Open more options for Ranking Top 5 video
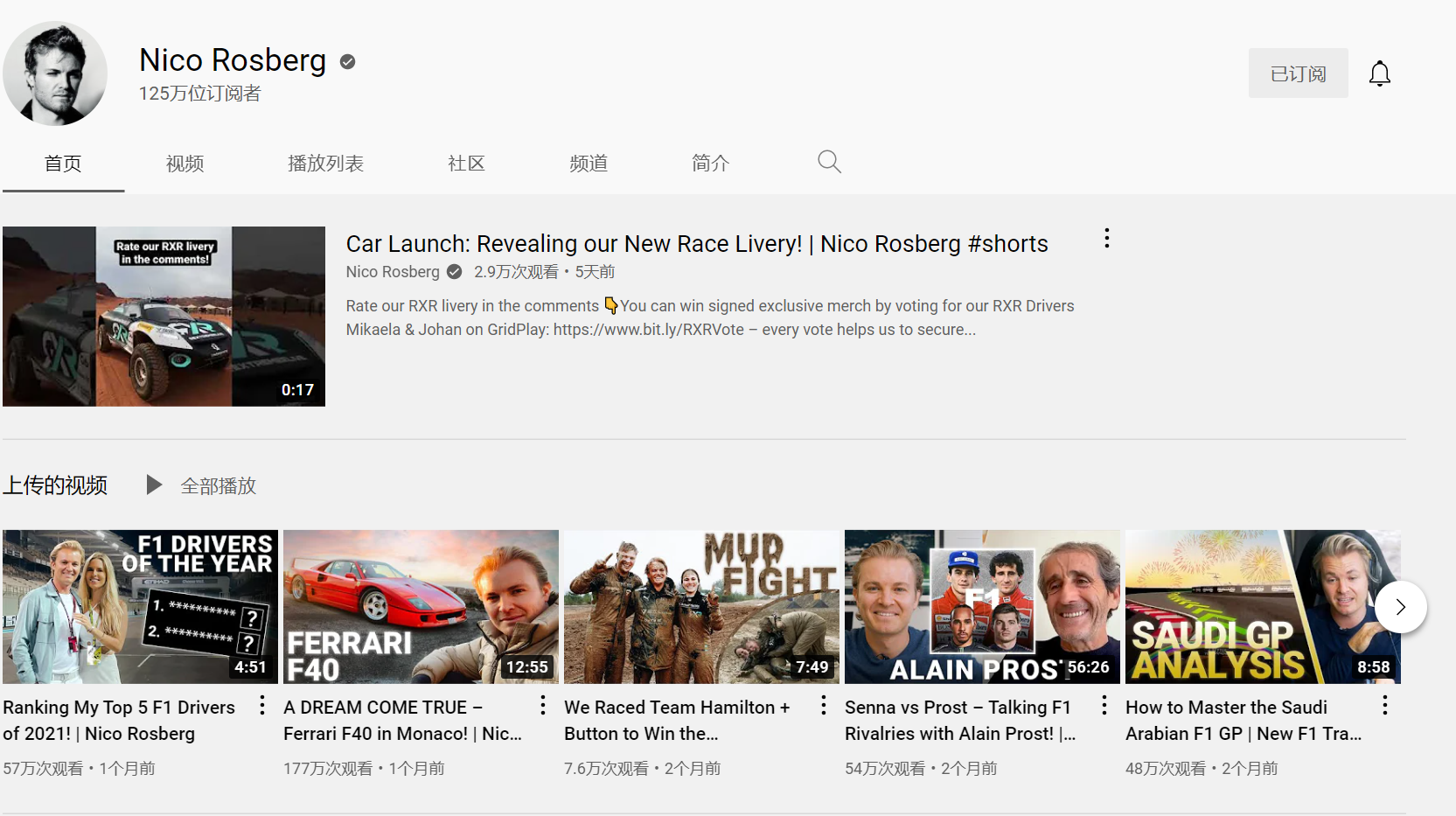The width and height of the screenshot is (1456, 816). pos(261,706)
